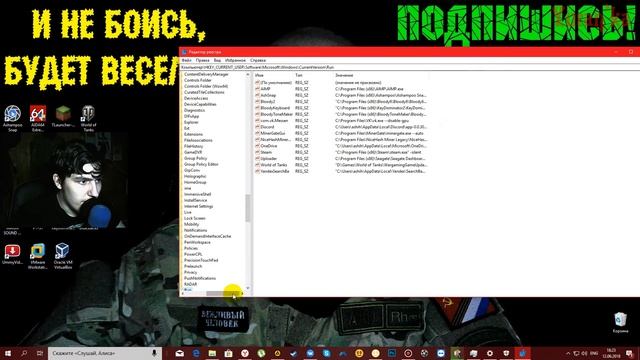
Task: Click the 'Скажите Слушай, Алиса' search box
Action: pos(105,353)
